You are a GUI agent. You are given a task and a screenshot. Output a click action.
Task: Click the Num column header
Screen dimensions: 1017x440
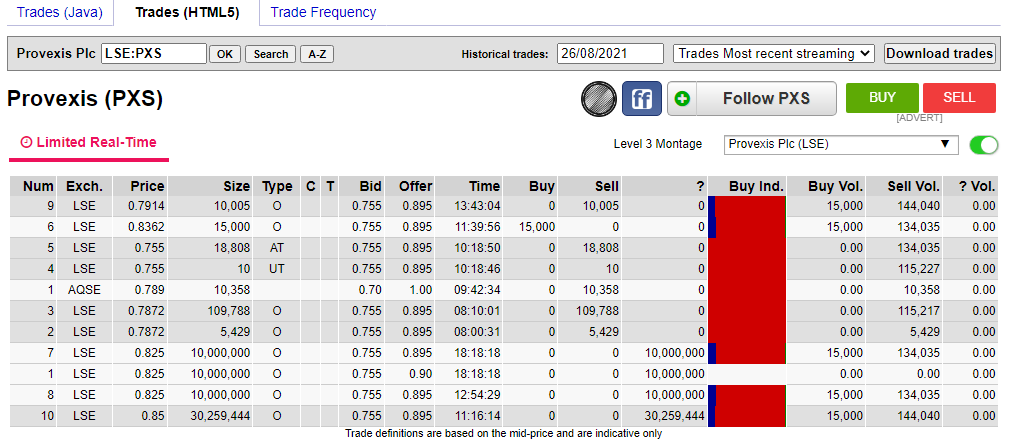pos(33,186)
